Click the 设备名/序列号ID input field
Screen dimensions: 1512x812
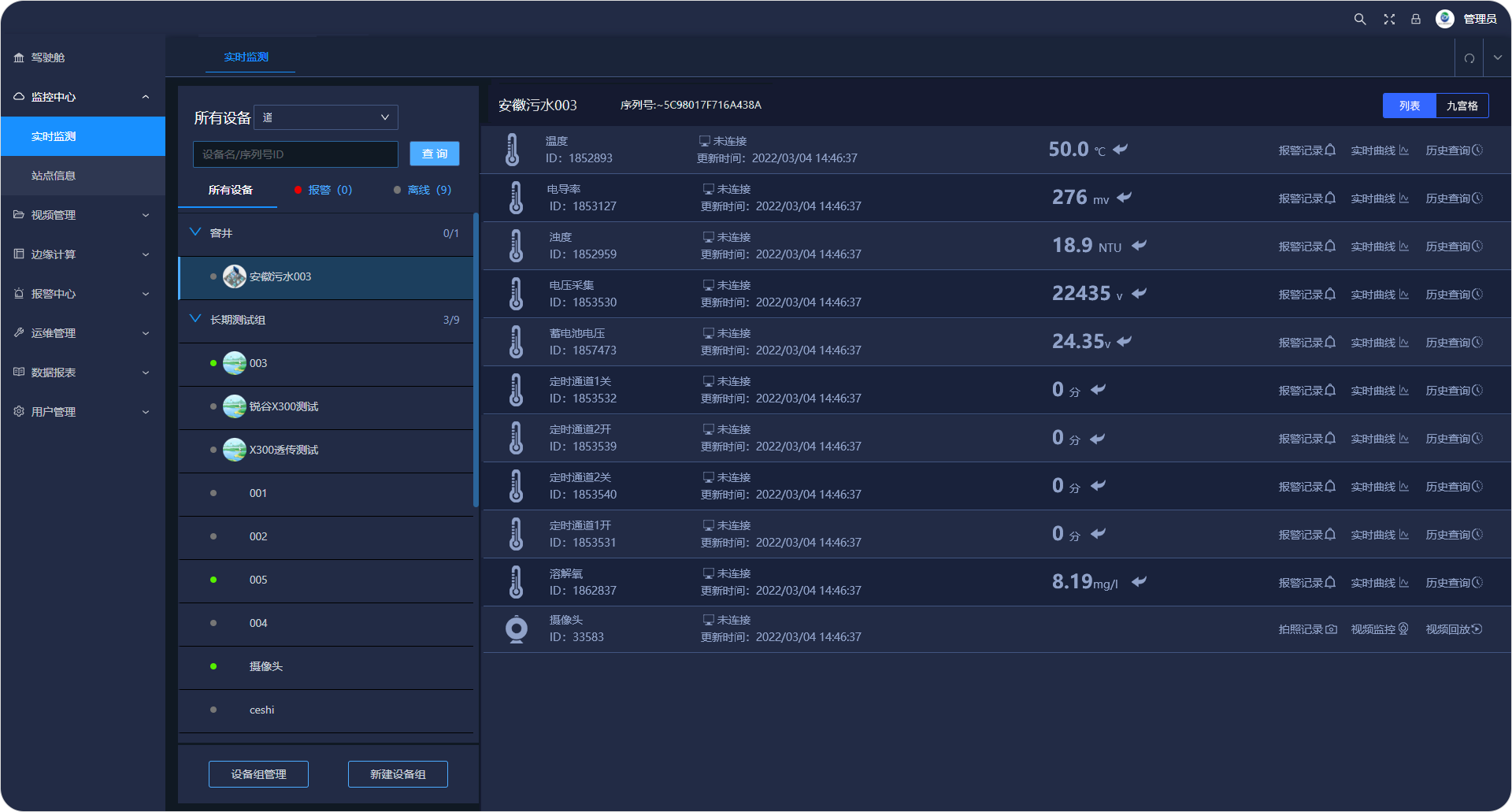pos(295,154)
